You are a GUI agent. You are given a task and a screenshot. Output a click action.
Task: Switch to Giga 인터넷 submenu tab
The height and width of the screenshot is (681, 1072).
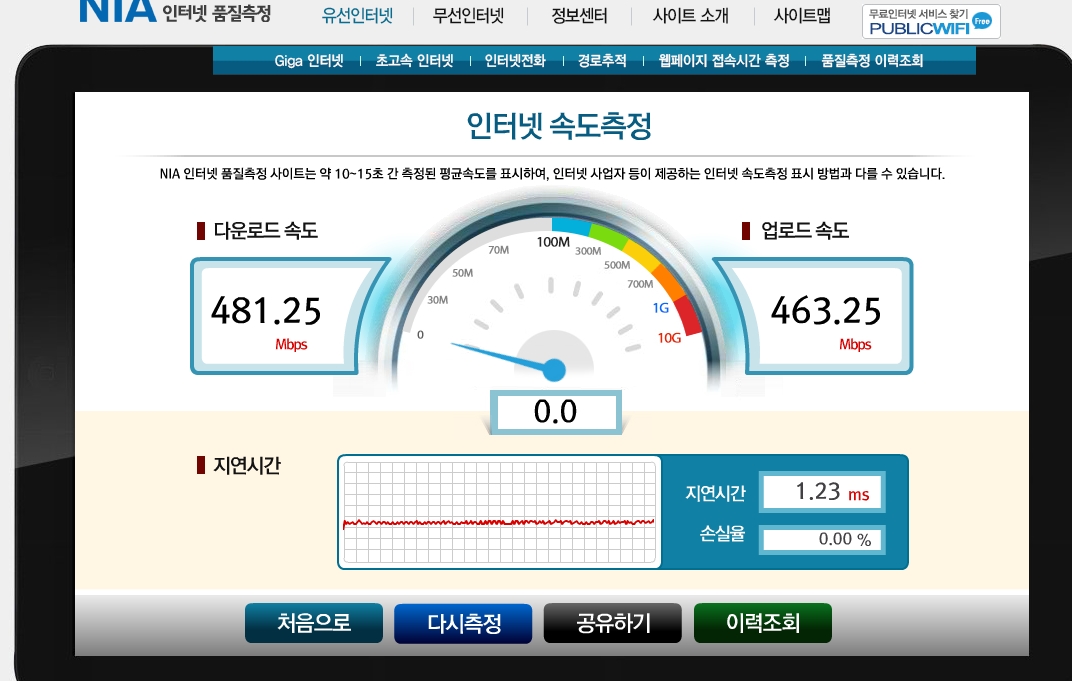pyautogui.click(x=309, y=61)
